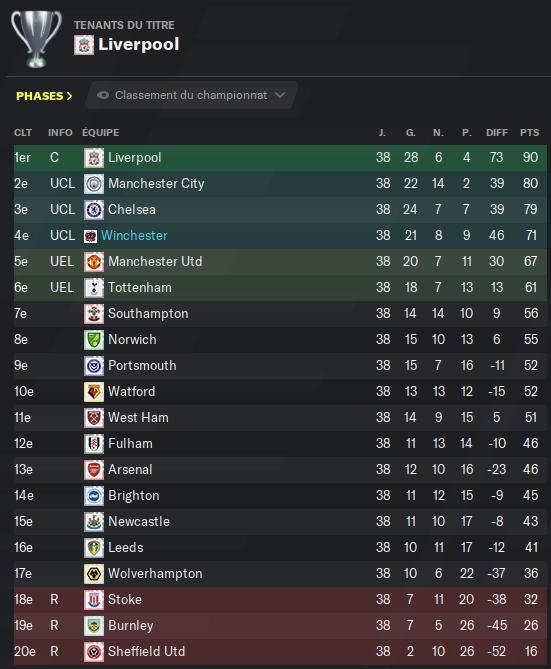Click the ÉQUIPE column header

coord(101,133)
